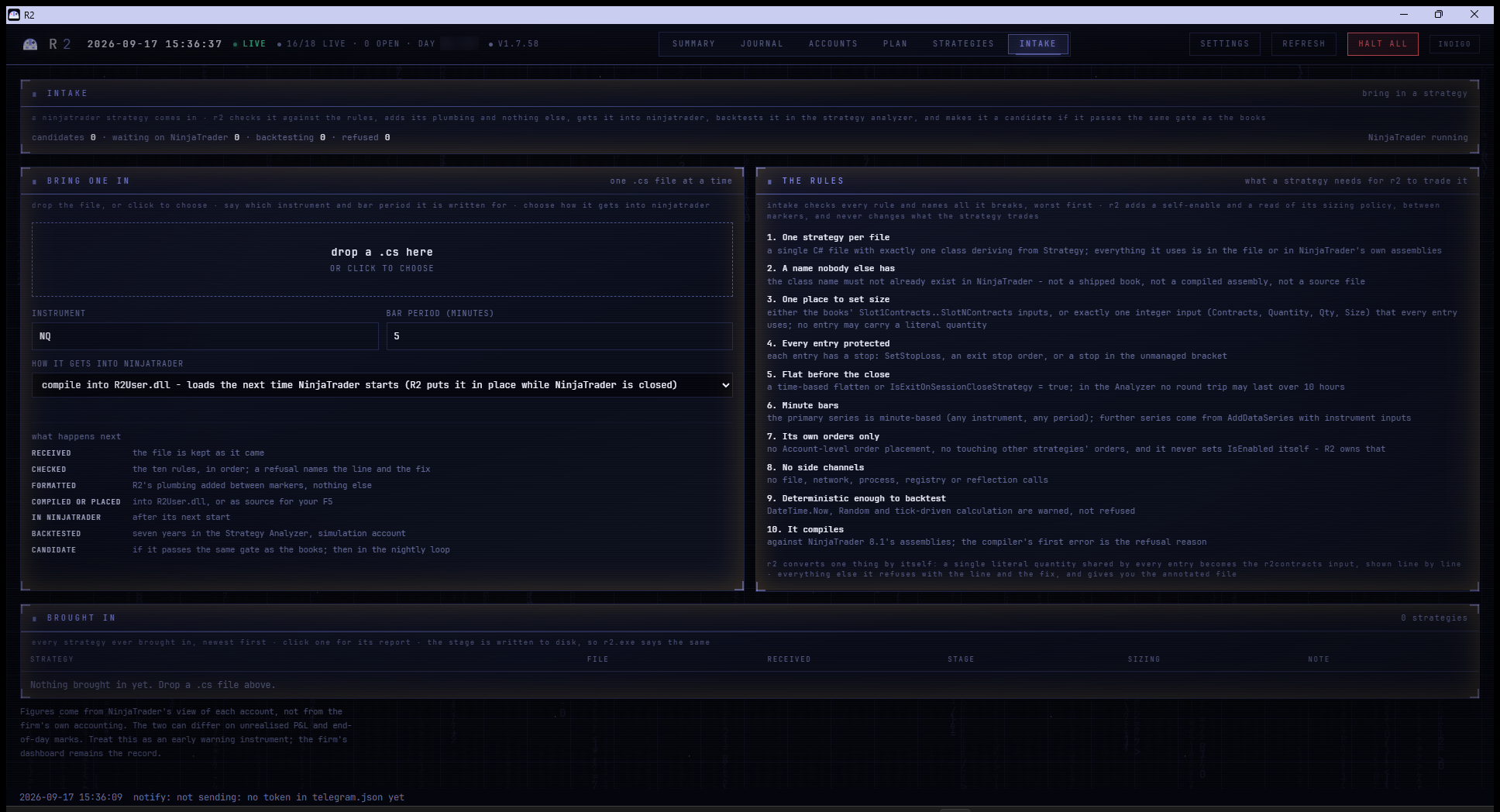Screen dimensions: 1500x812
Task: Open the how it gets into NinjaTrader dropdown
Action: click(382, 385)
